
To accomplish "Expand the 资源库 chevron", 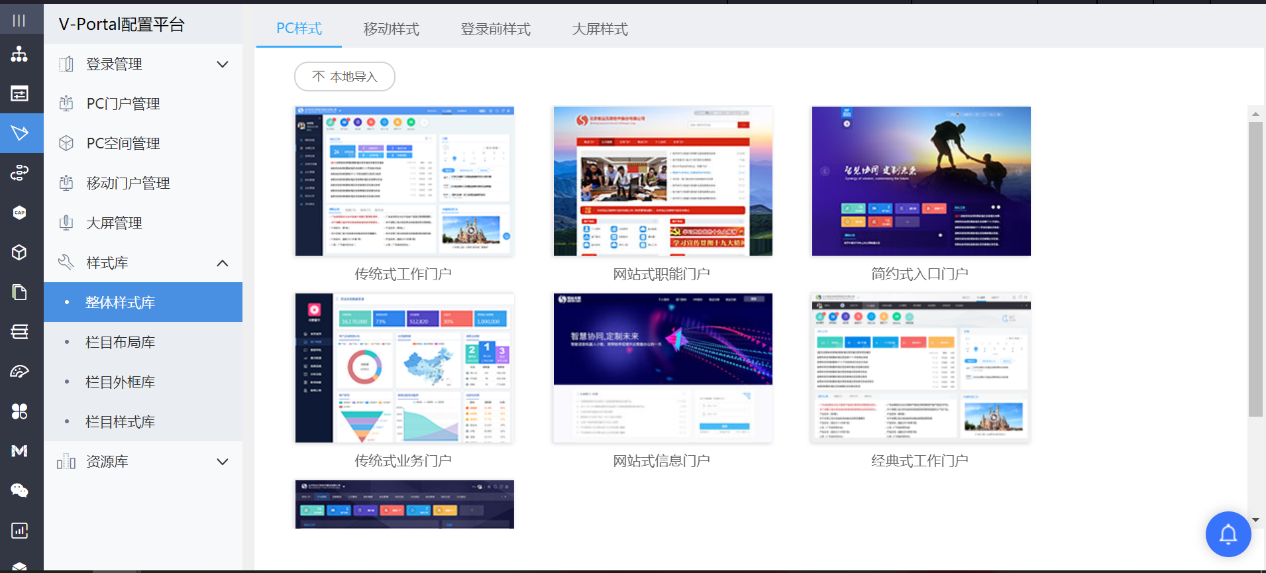I will pyautogui.click(x=223, y=461).
